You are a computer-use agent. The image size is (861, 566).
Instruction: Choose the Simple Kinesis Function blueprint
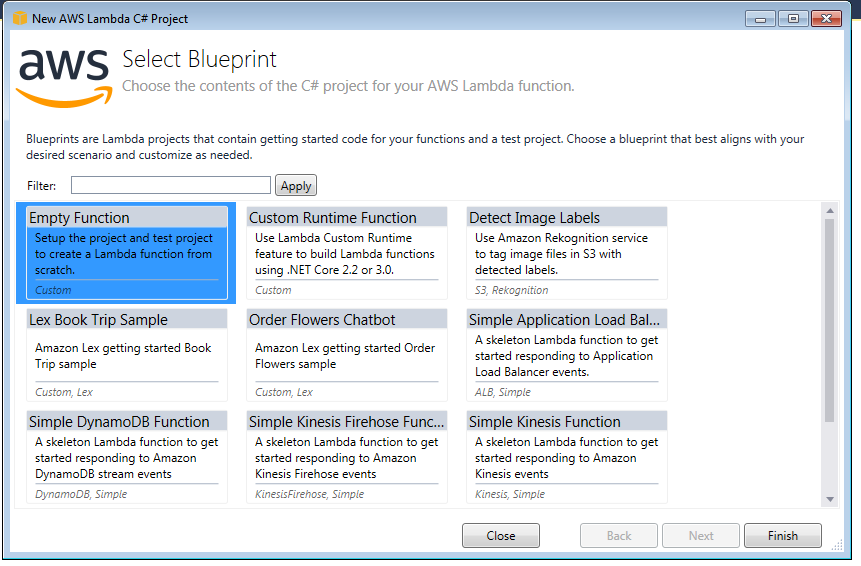[567, 457]
